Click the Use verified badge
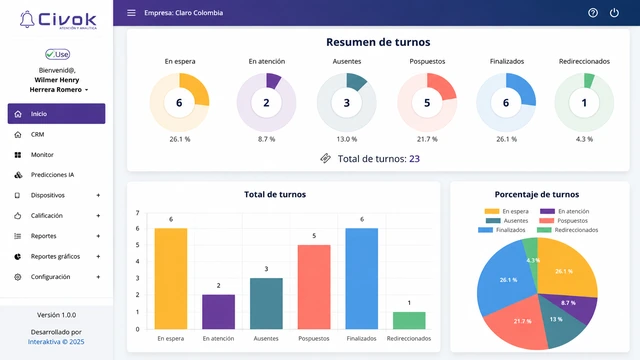Viewport: 640px width, 360px height. pos(58,54)
